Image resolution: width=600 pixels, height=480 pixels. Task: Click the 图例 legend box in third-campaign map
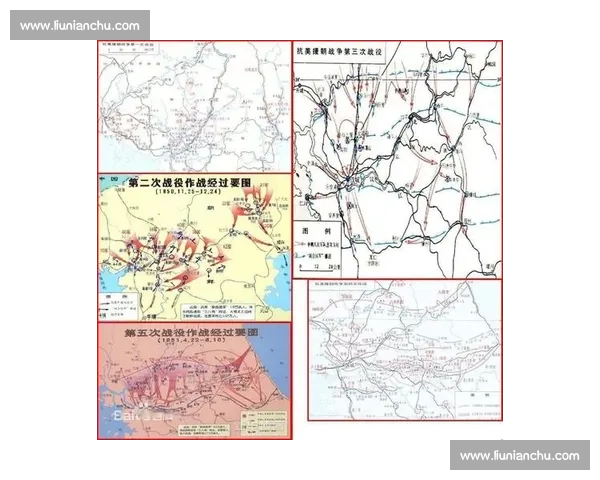(x=317, y=249)
